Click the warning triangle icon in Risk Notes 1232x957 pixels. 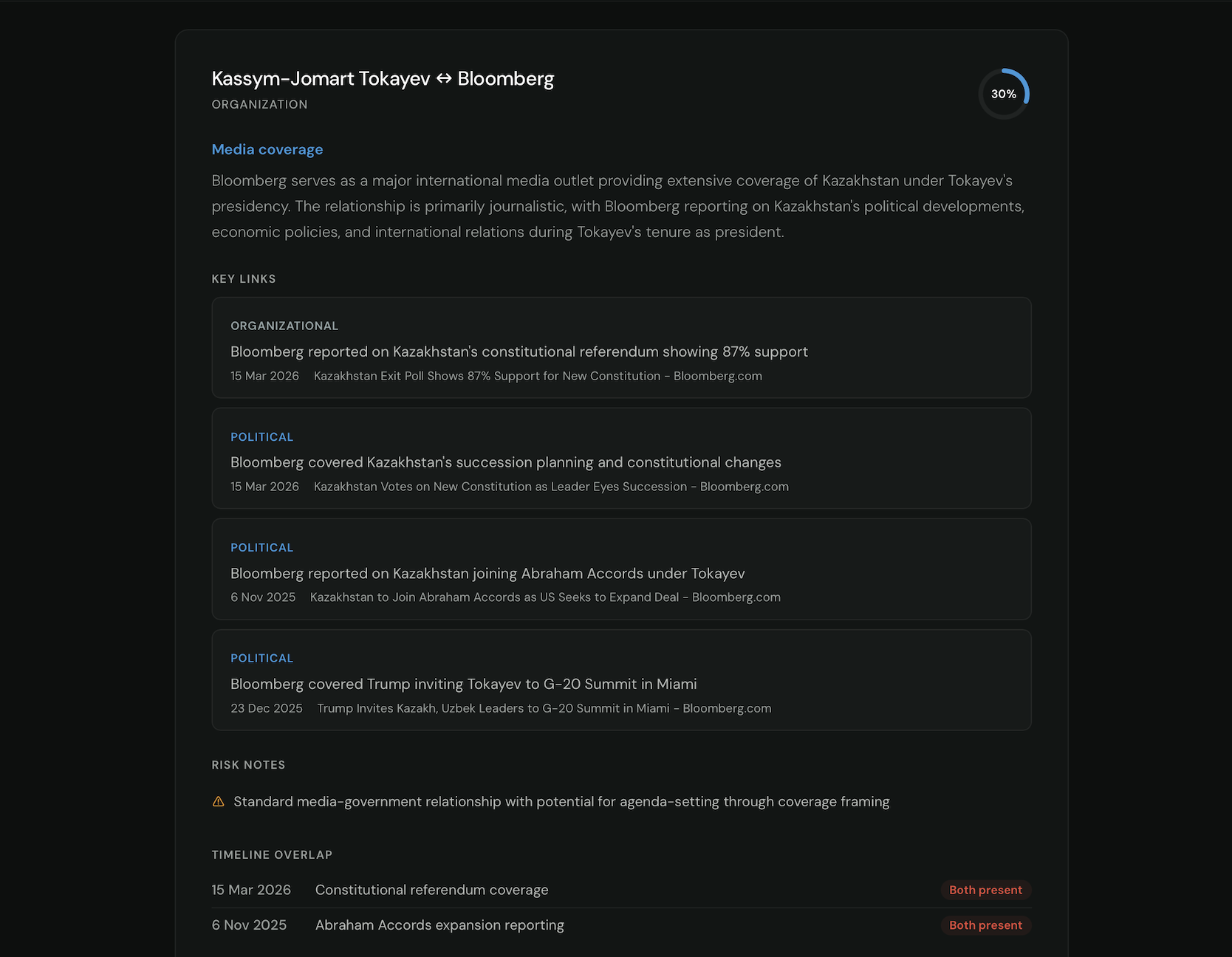[x=219, y=801]
